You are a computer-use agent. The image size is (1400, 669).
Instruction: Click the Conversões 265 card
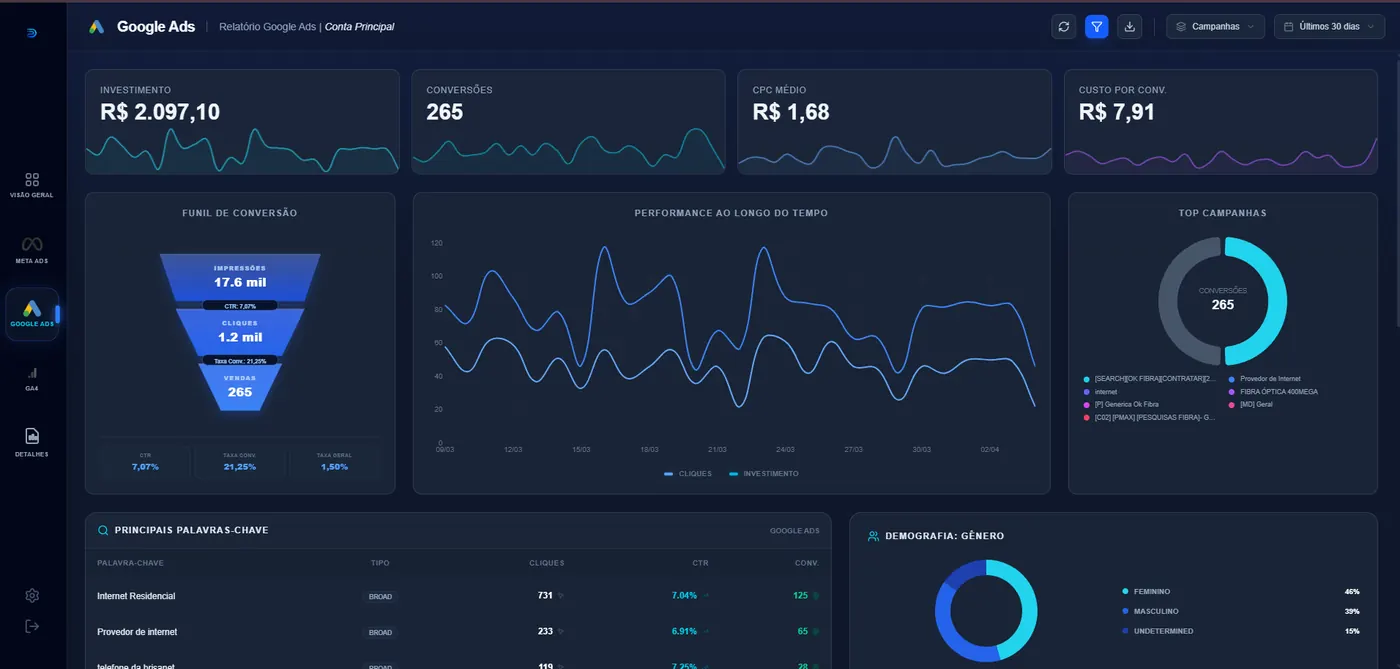pyautogui.click(x=568, y=122)
